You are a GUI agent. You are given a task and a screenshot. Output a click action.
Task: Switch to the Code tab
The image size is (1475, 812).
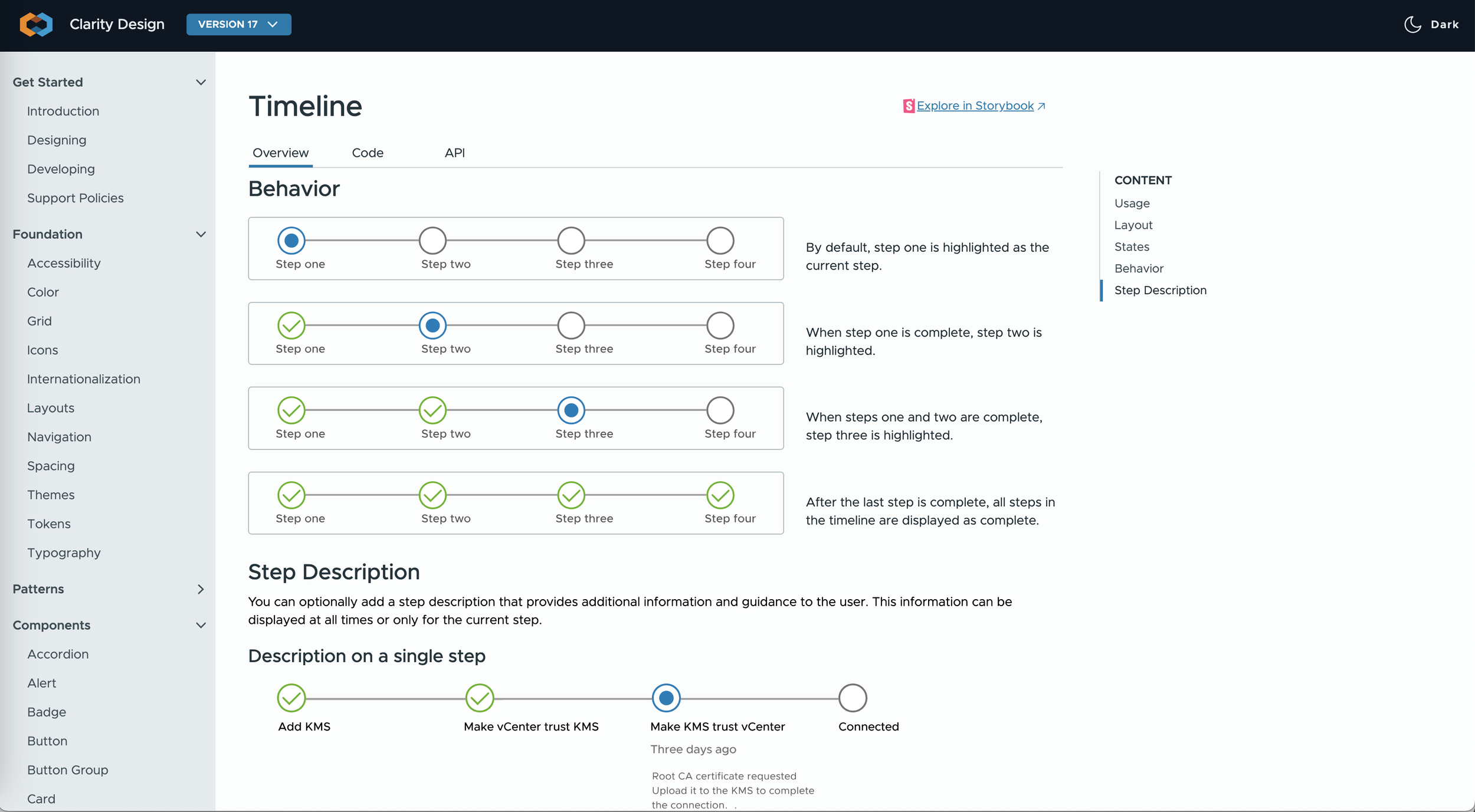368,153
